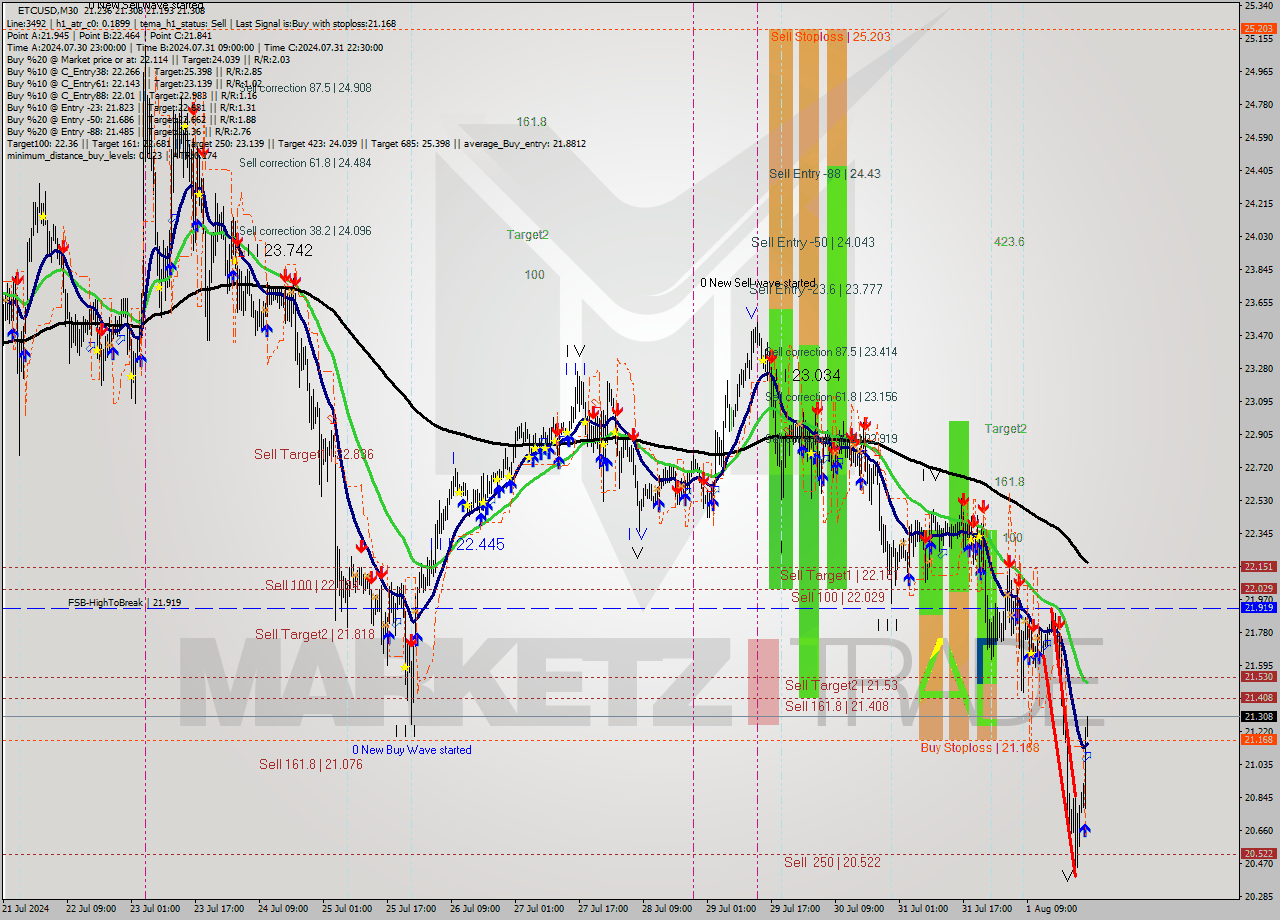
Task: Click the 'Sell correction 61.8 | 24.484' label
Action: [306, 163]
